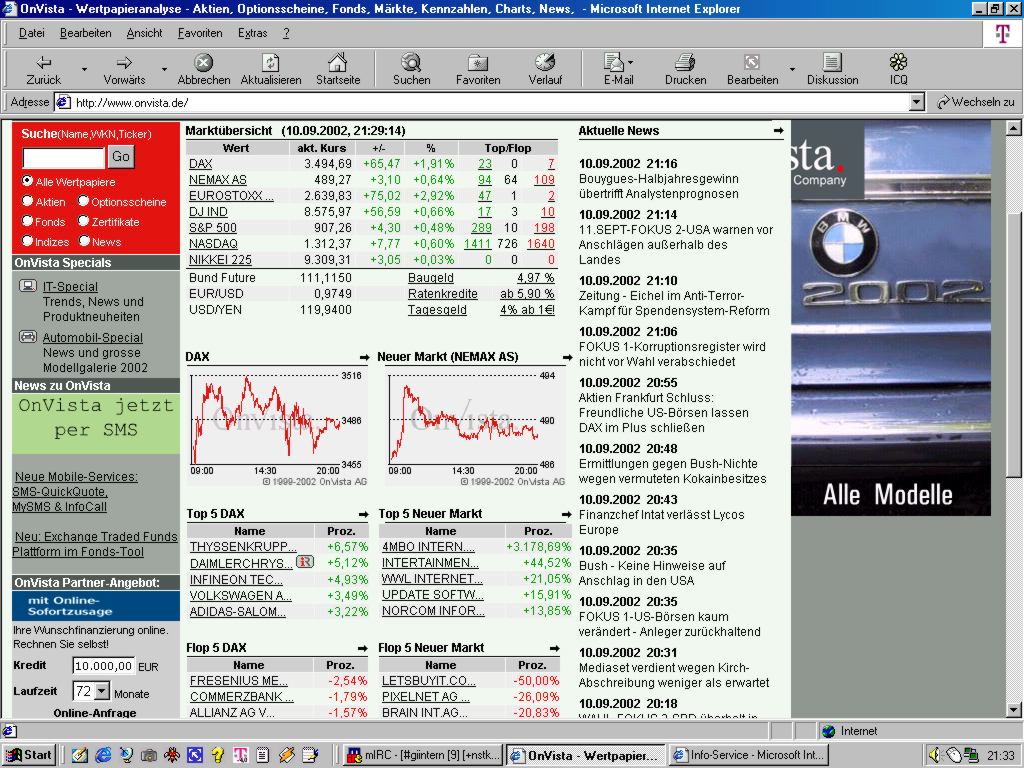Open the Verlauf history icon

click(545, 68)
